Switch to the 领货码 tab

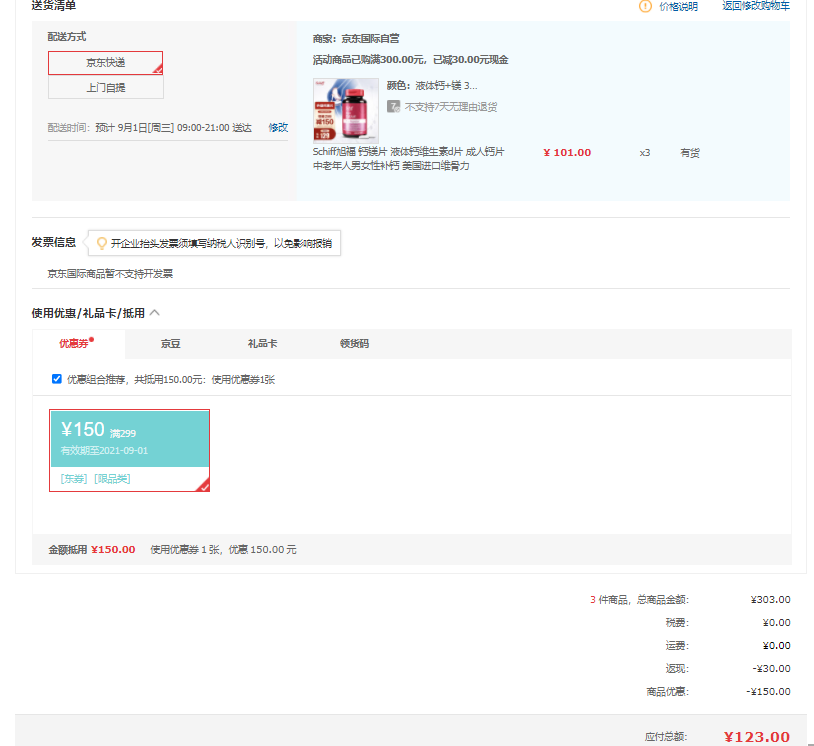click(x=354, y=344)
